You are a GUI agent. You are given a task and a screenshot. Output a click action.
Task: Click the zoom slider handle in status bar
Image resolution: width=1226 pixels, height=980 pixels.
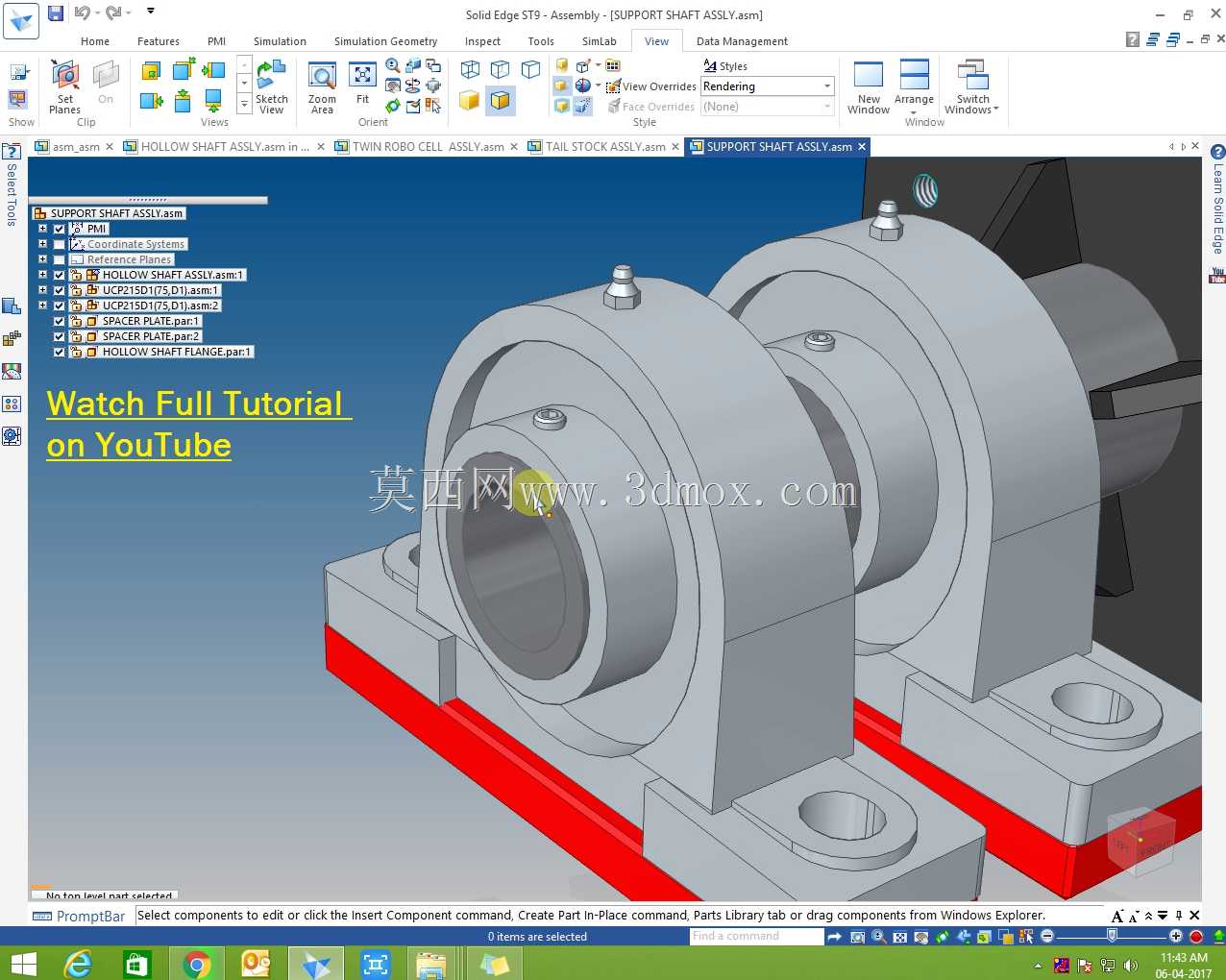click(1112, 936)
